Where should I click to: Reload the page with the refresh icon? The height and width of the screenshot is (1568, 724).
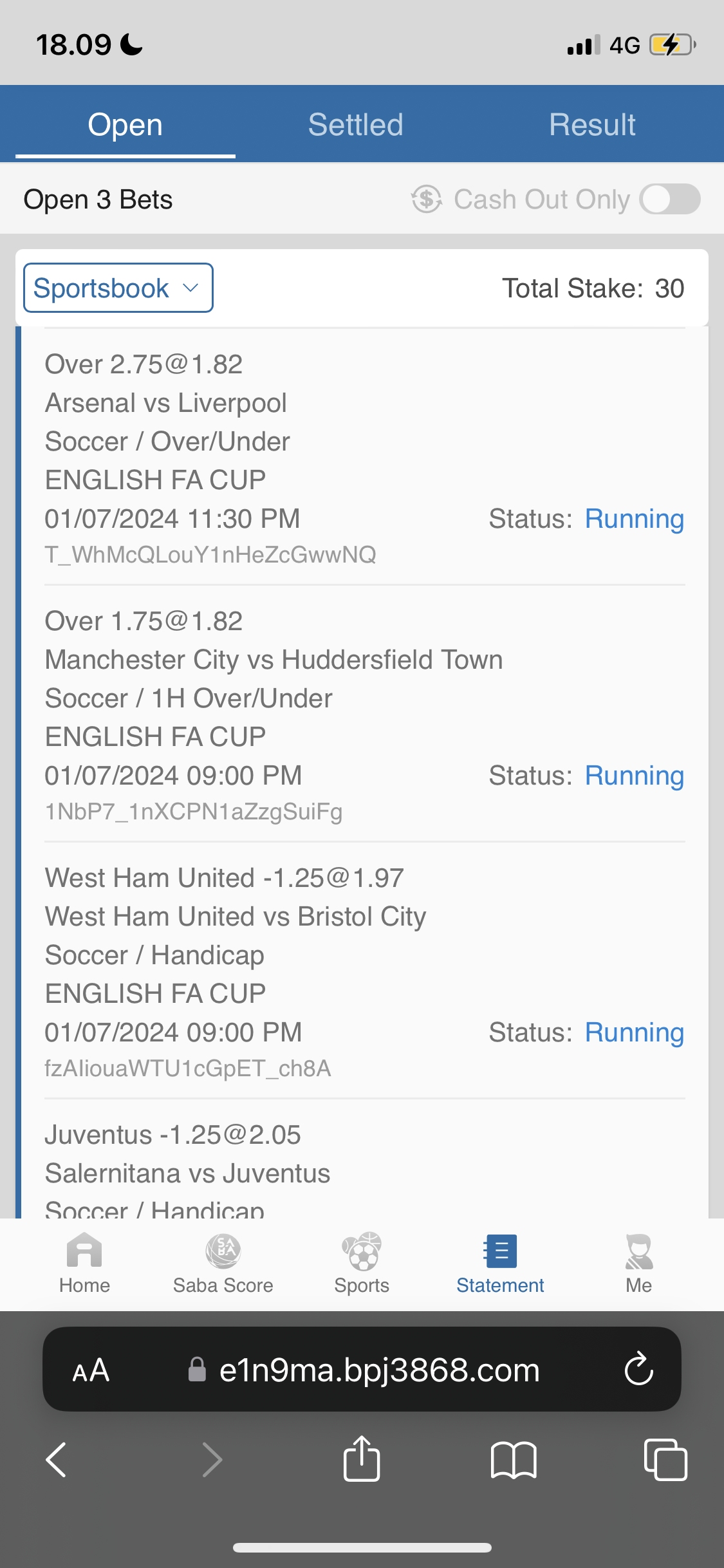point(638,1369)
